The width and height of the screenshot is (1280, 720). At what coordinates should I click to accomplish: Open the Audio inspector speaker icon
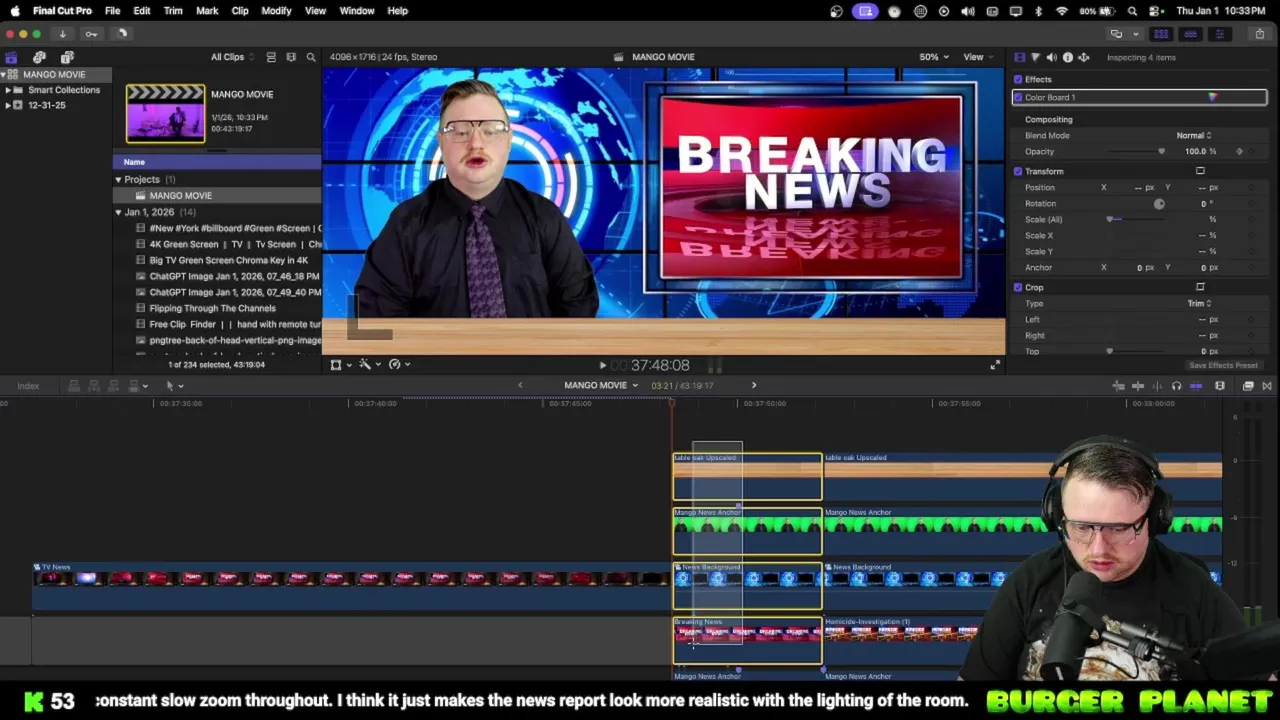[1051, 57]
